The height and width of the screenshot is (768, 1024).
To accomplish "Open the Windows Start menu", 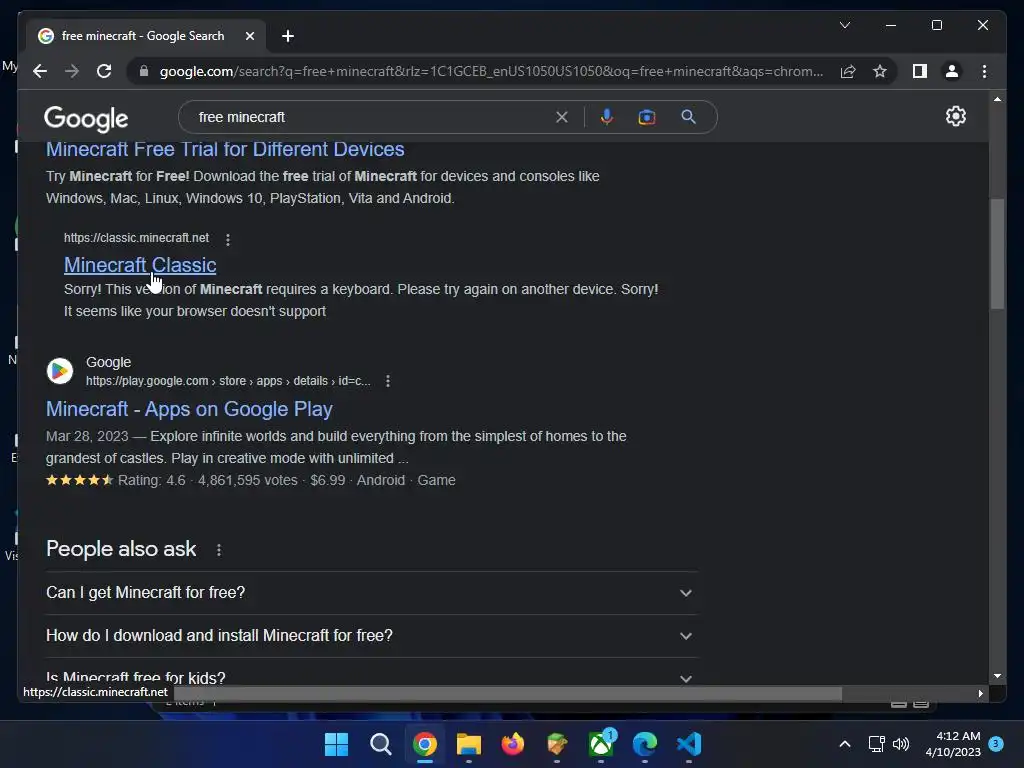I will click(336, 744).
